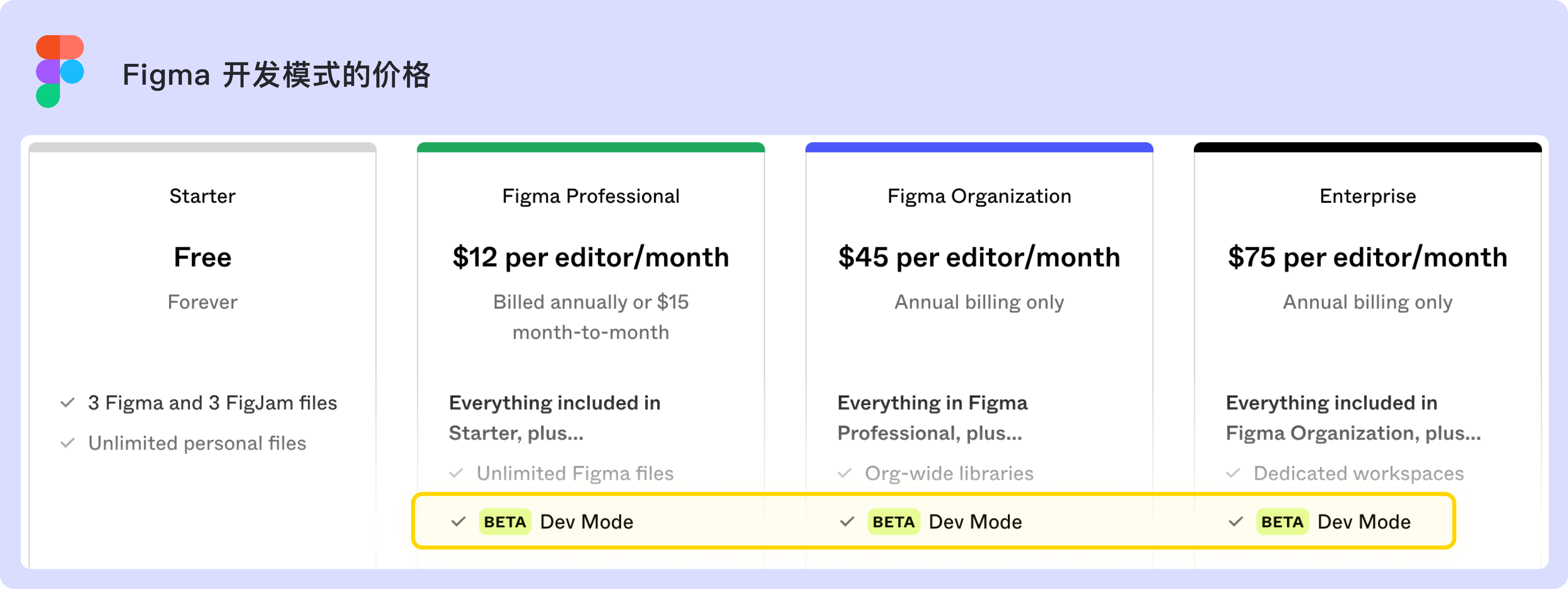This screenshot has height=589, width=1568.
Task: Select the Starter plan title
Action: coord(202,197)
